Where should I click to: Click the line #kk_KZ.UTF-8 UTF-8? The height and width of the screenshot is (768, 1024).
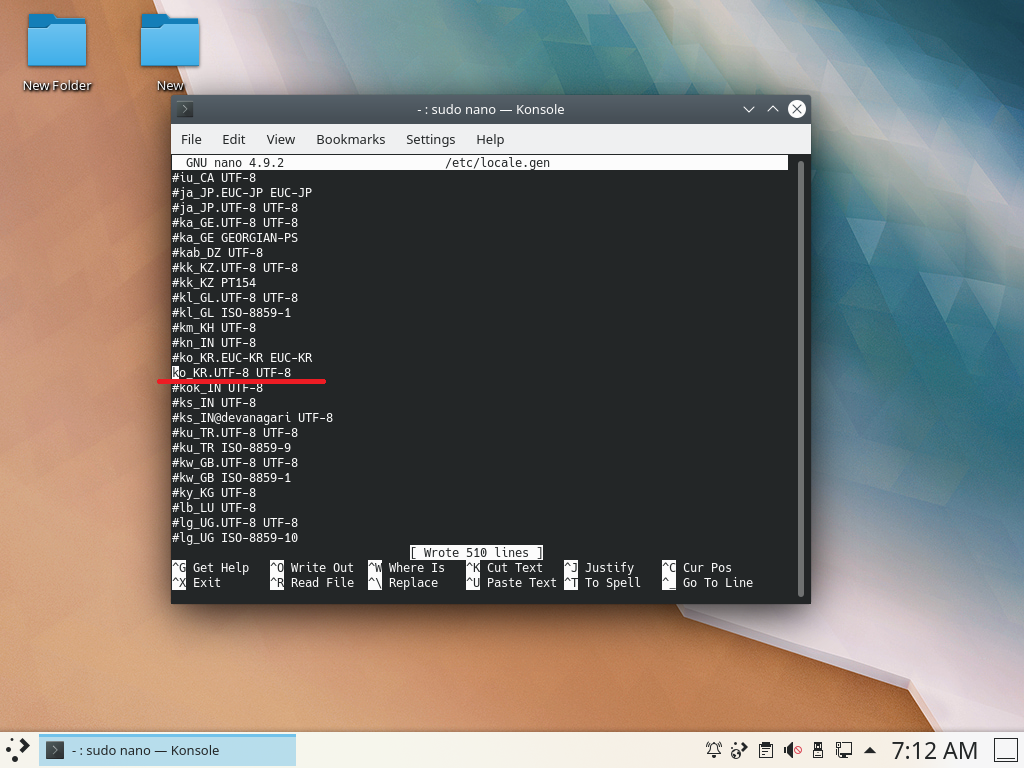coord(234,268)
